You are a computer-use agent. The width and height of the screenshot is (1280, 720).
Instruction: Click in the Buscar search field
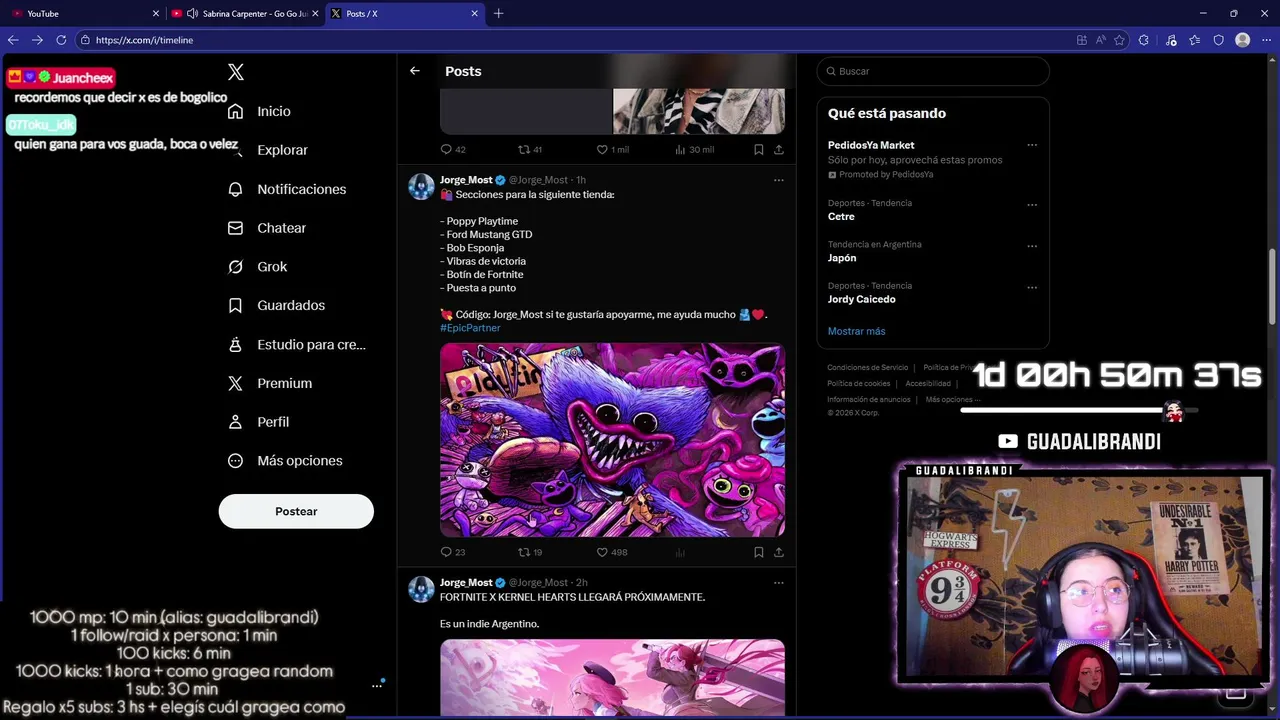tap(933, 71)
